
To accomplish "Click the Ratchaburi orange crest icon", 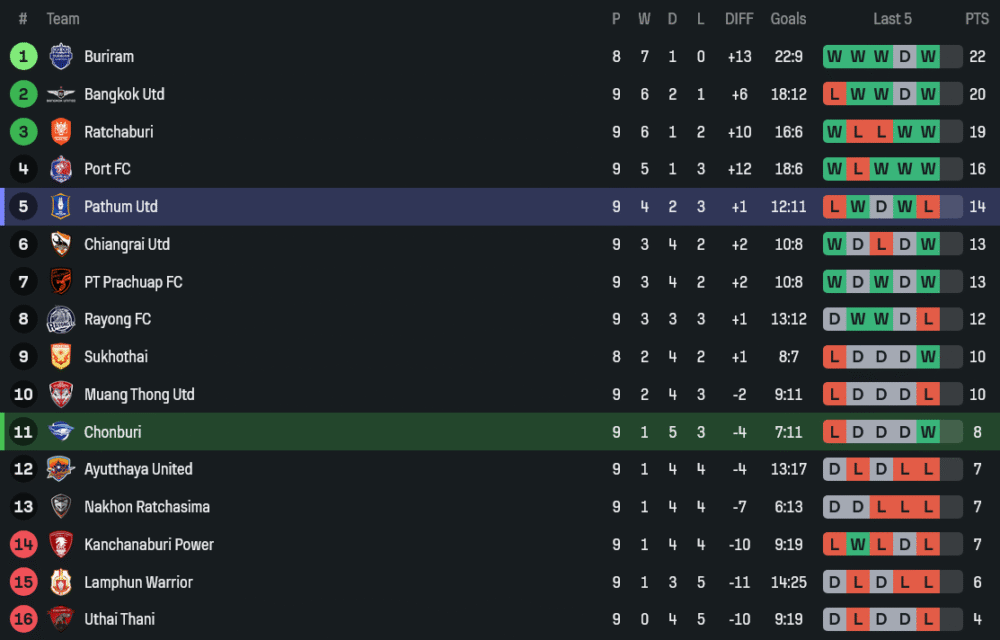I will [x=61, y=132].
